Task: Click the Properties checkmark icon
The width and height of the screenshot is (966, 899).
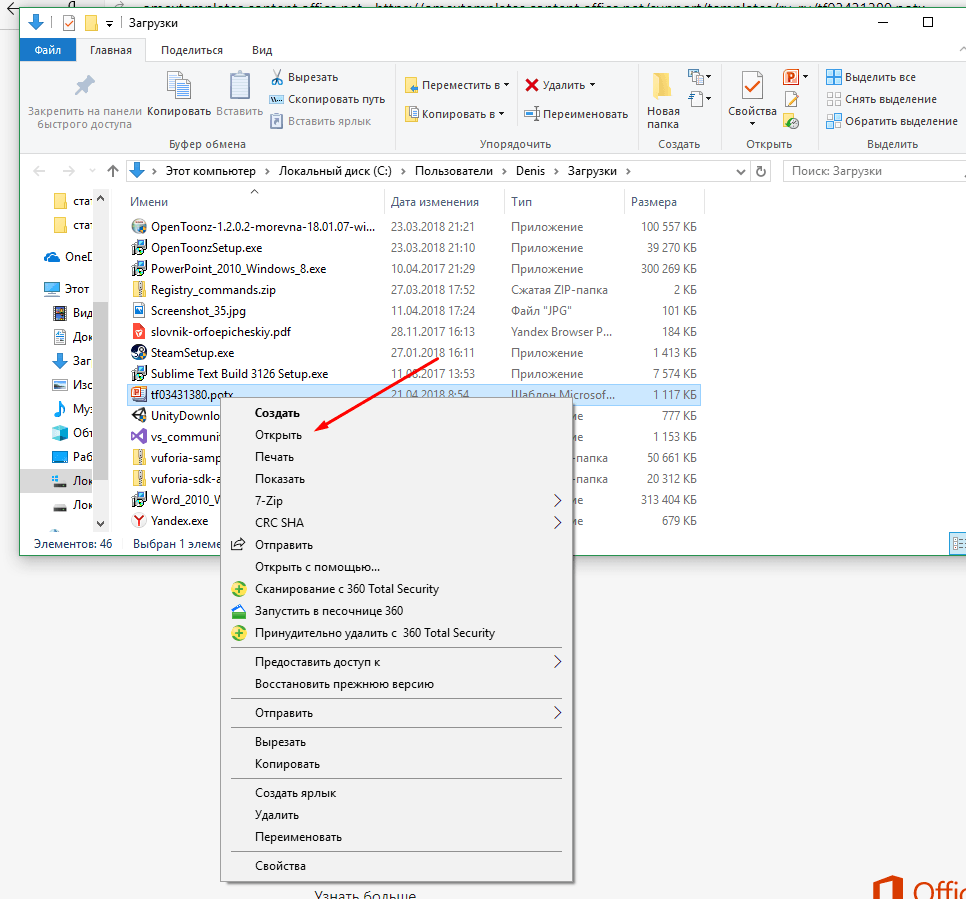Action: click(x=752, y=85)
